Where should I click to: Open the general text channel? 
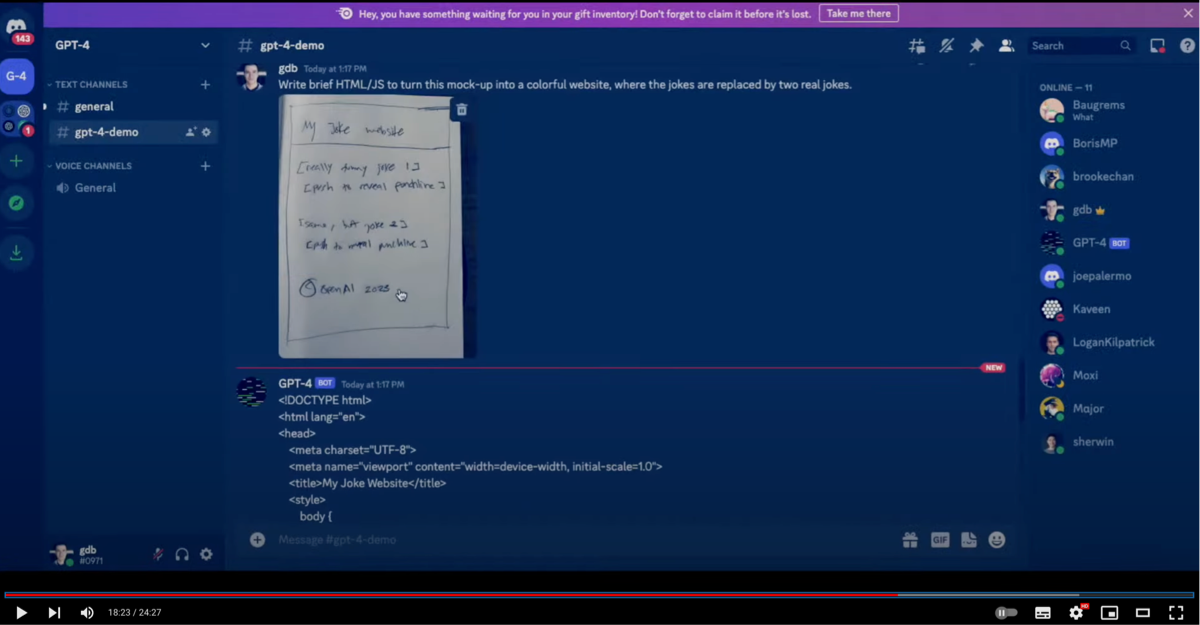click(x=133, y=107)
